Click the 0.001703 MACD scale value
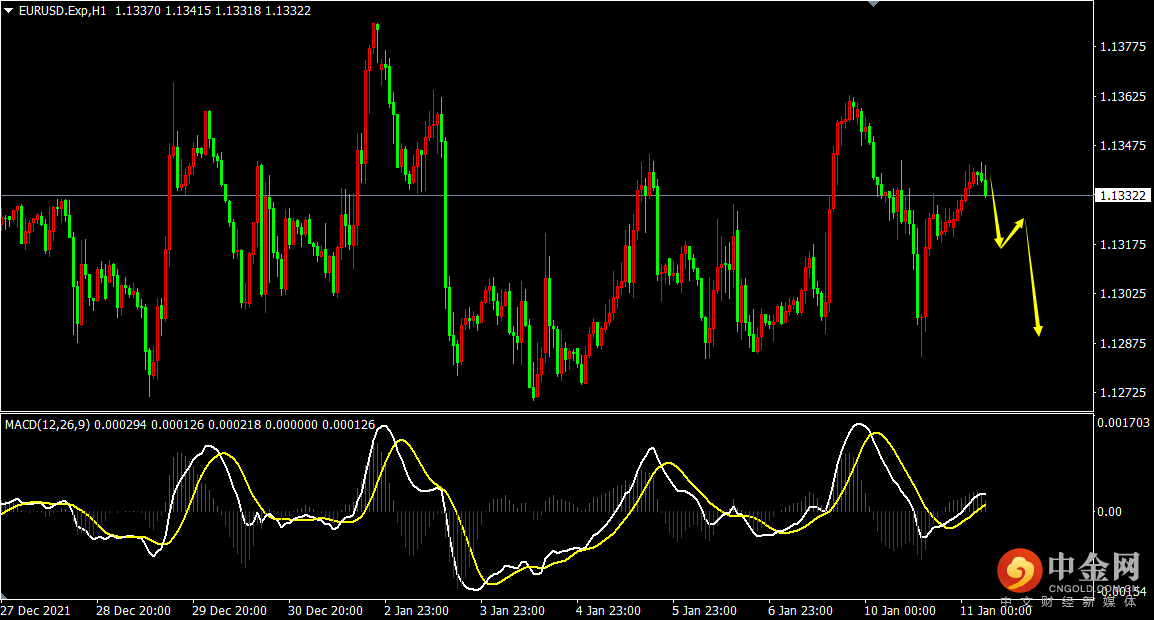Image resolution: width=1154 pixels, height=620 pixels. (1124, 423)
